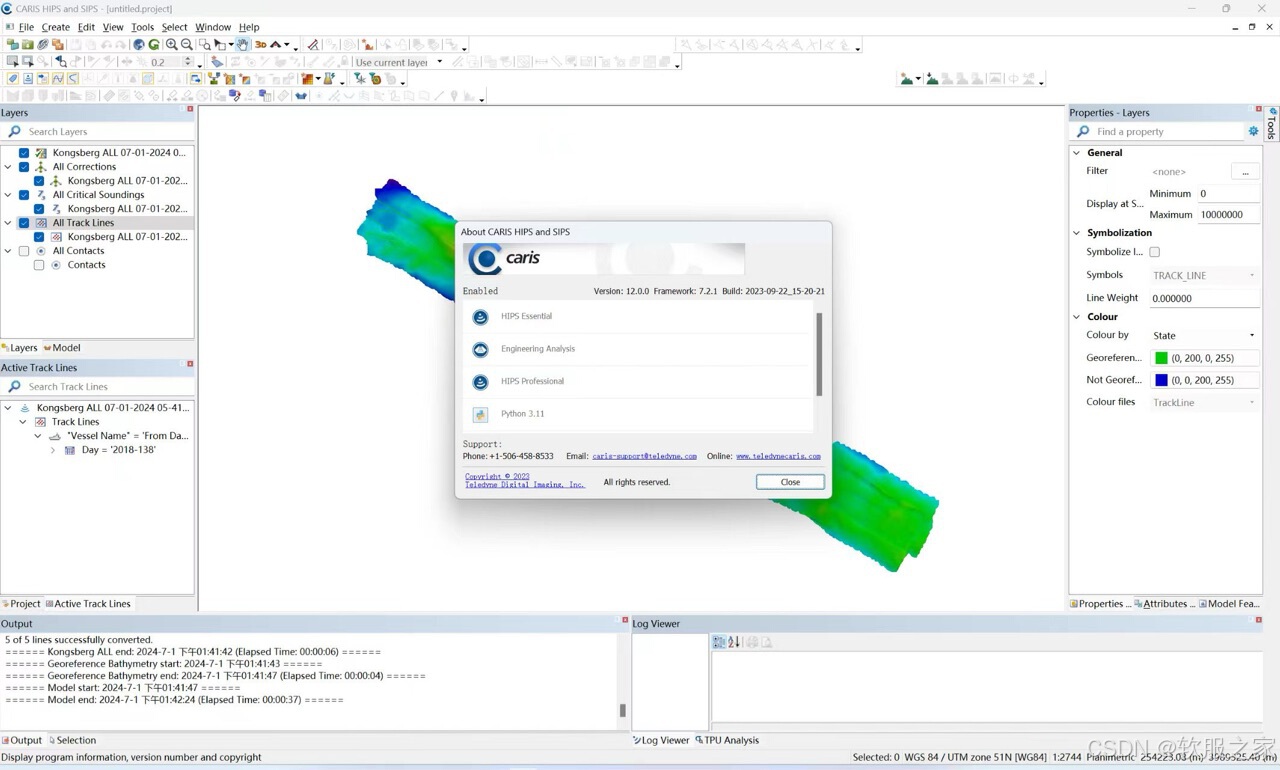Viewport: 1280px width, 770px height.
Task: Collapse the All Critical Soundings tree node
Action: tap(9, 195)
